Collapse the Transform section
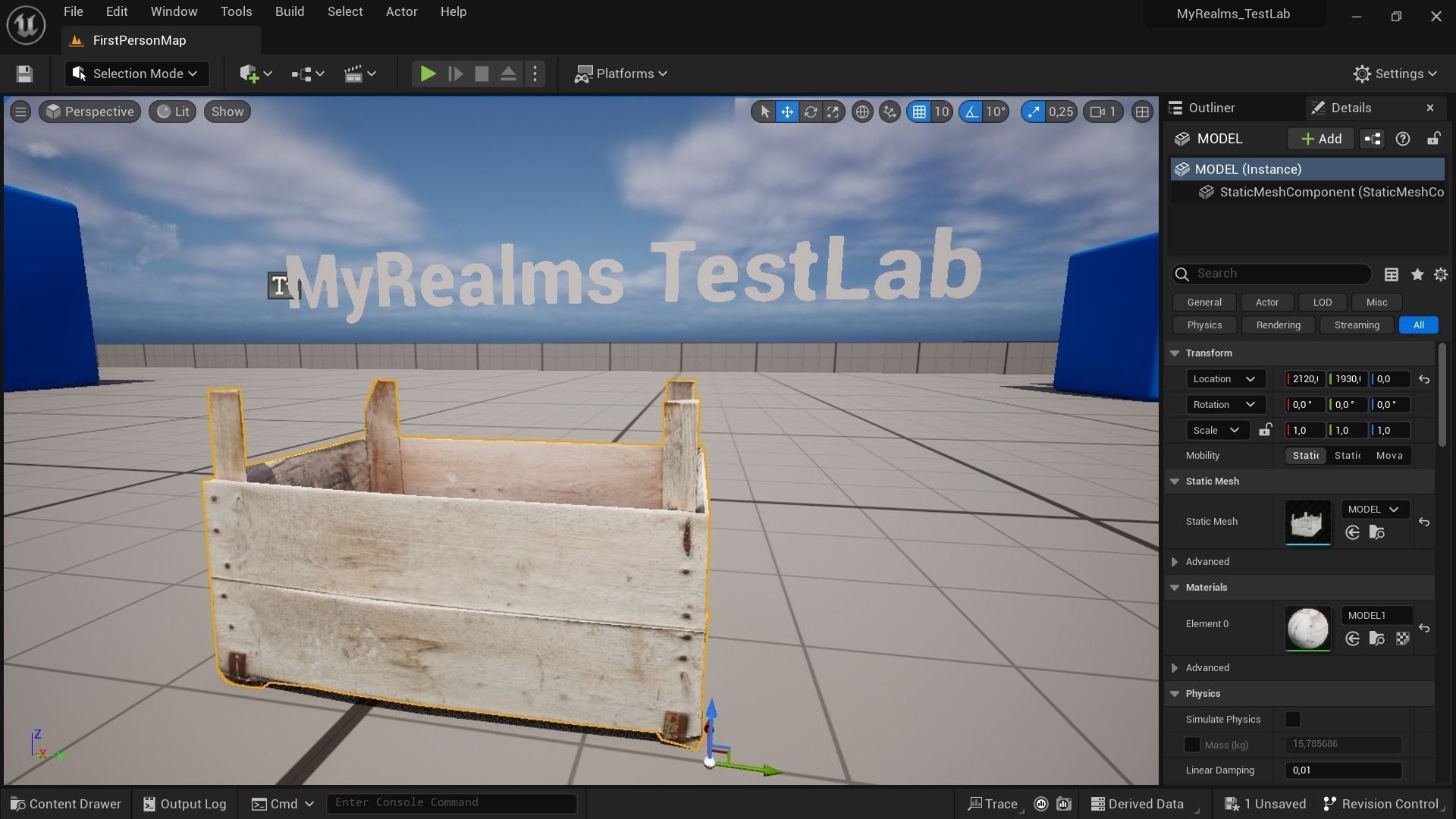This screenshot has height=819, width=1456. click(x=1175, y=353)
